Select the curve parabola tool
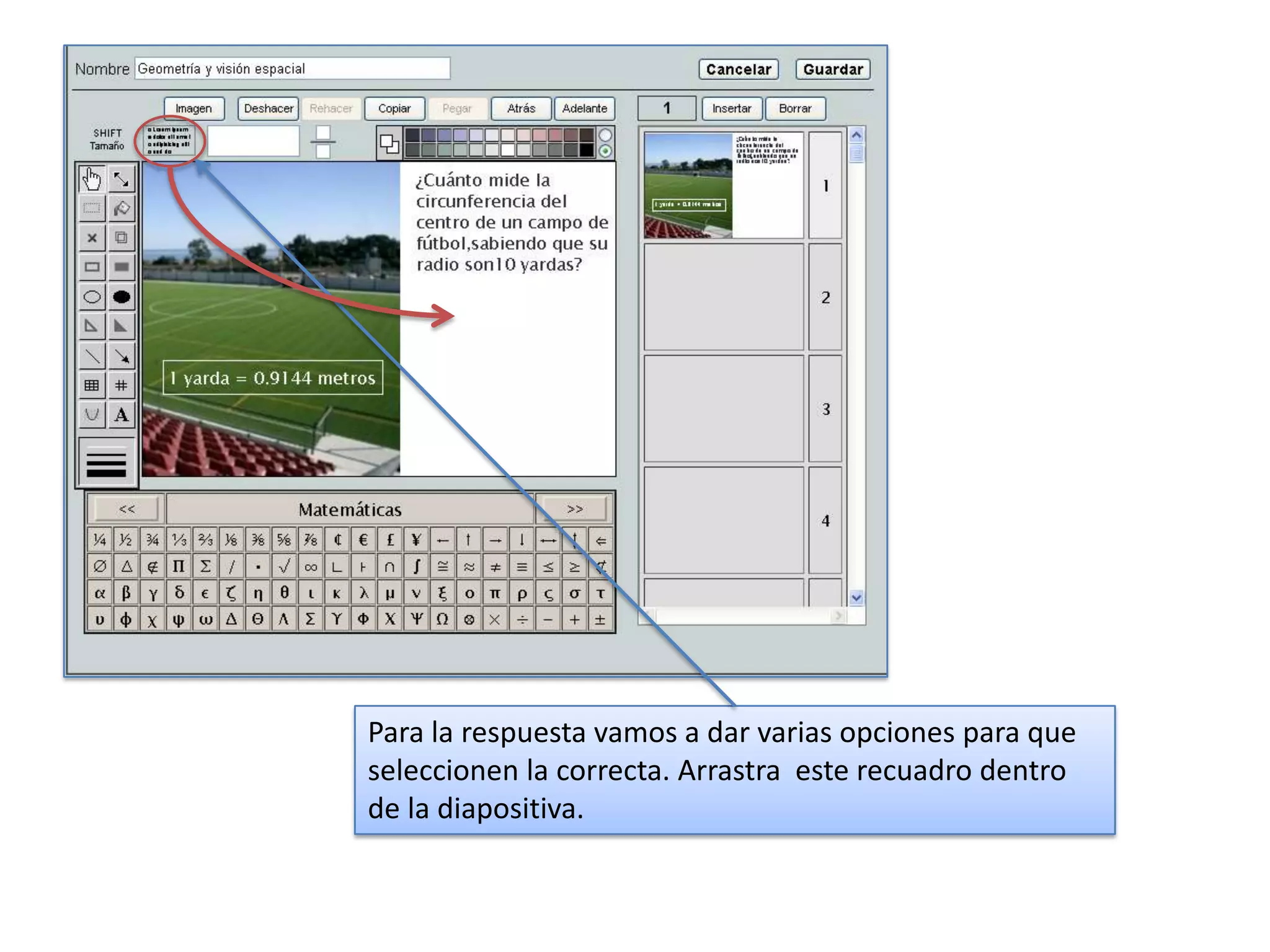Screen dimensions: 1270x952 coord(92,415)
